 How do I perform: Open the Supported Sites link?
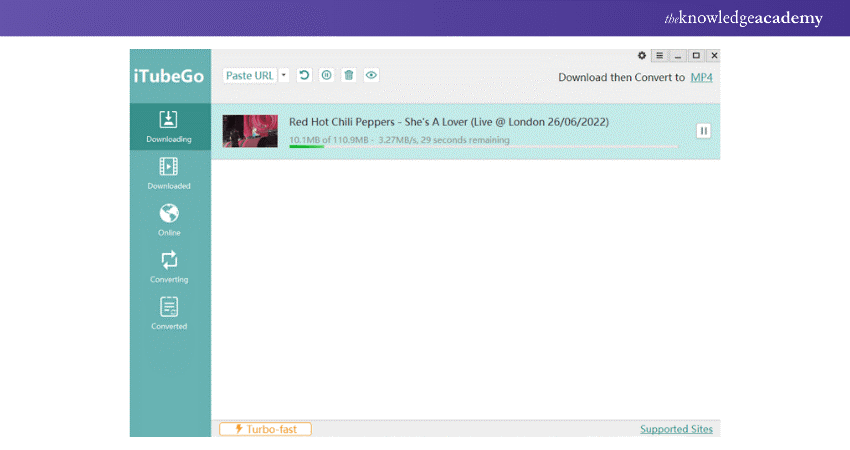[677, 429]
